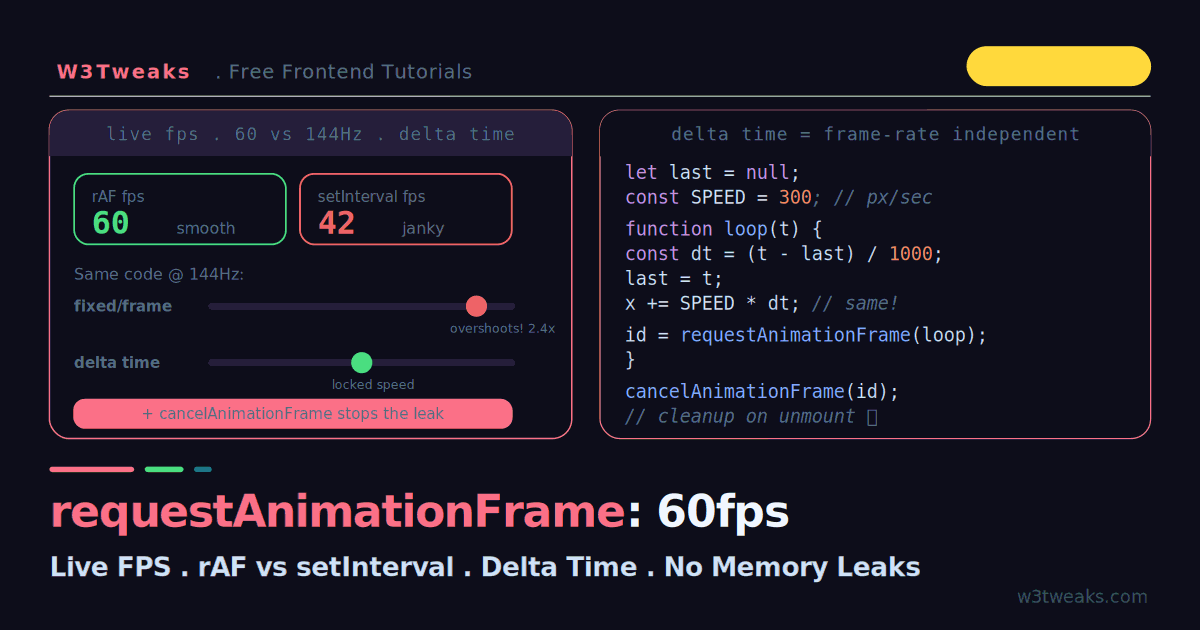Click the 'Free Frontend Tutorials' tagline
The width and height of the screenshot is (1200, 630).
coord(350,72)
